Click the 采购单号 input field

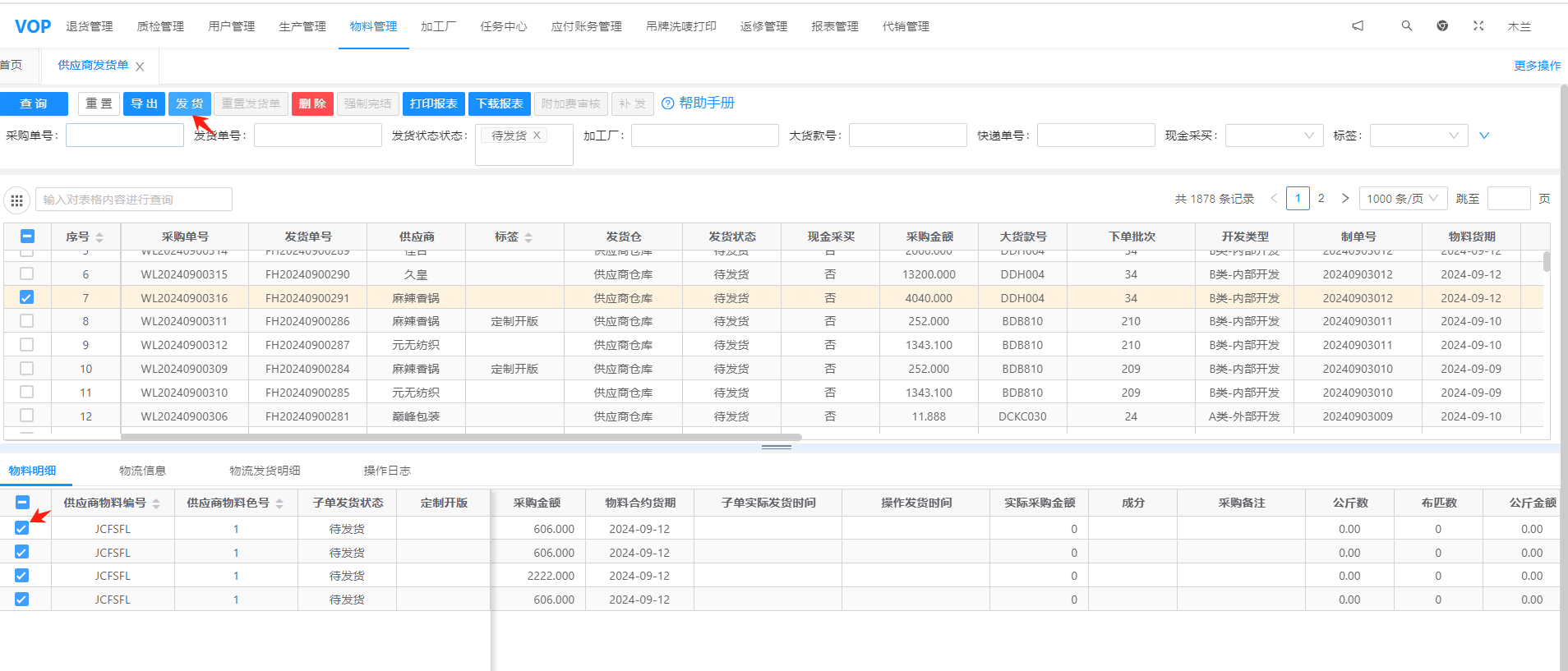(x=125, y=136)
